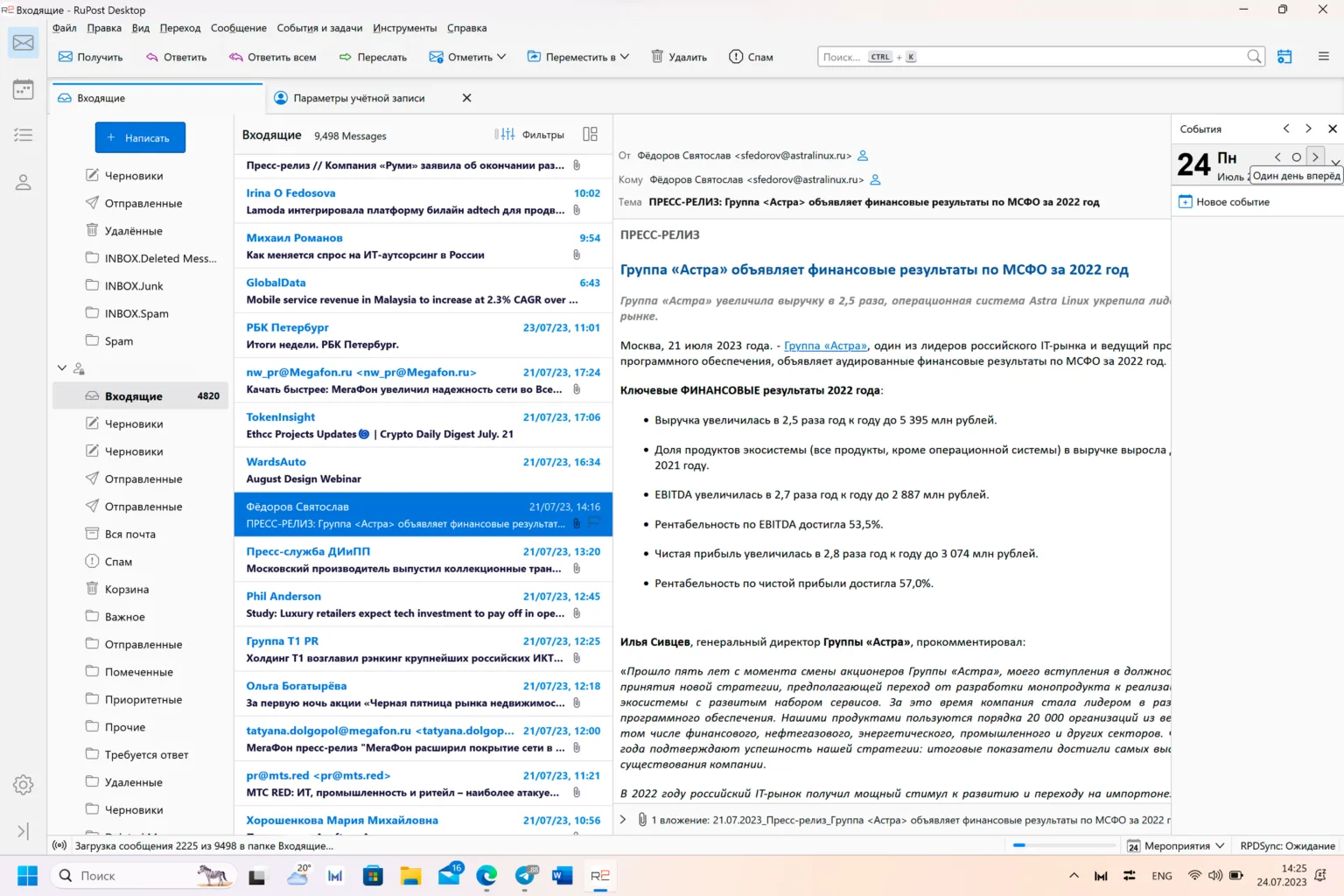Toggle the message list layout icon
1344x896 pixels.
tap(590, 134)
